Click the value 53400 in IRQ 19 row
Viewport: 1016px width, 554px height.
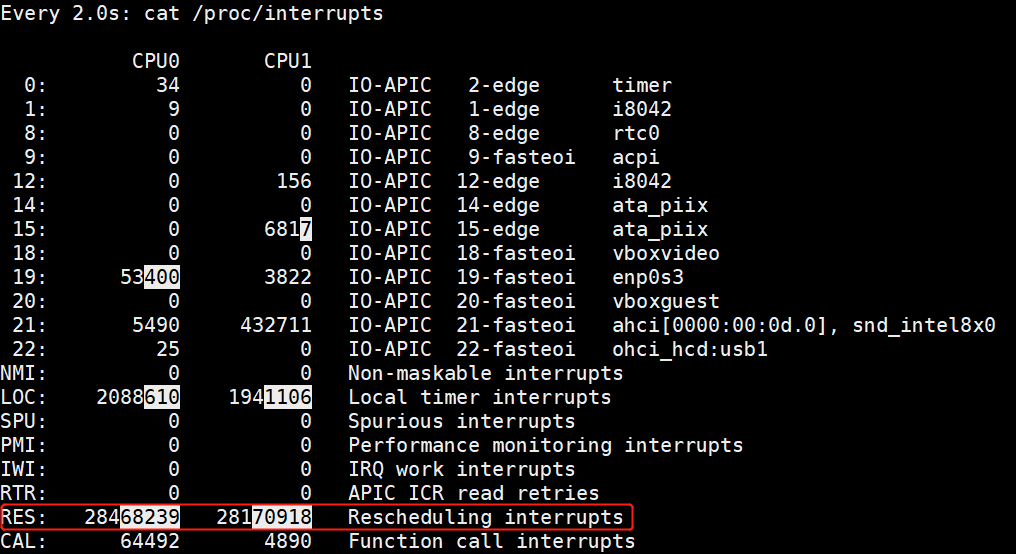click(x=150, y=277)
